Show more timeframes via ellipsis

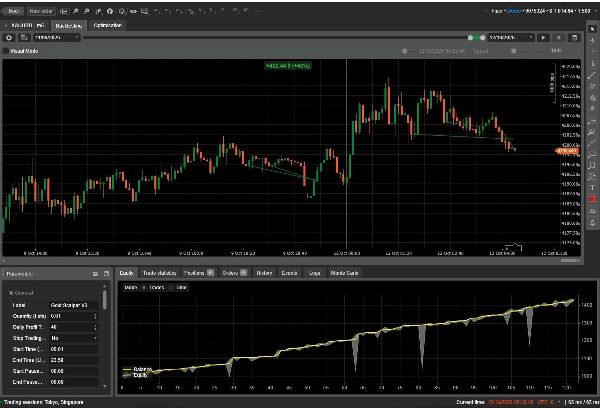258,11
